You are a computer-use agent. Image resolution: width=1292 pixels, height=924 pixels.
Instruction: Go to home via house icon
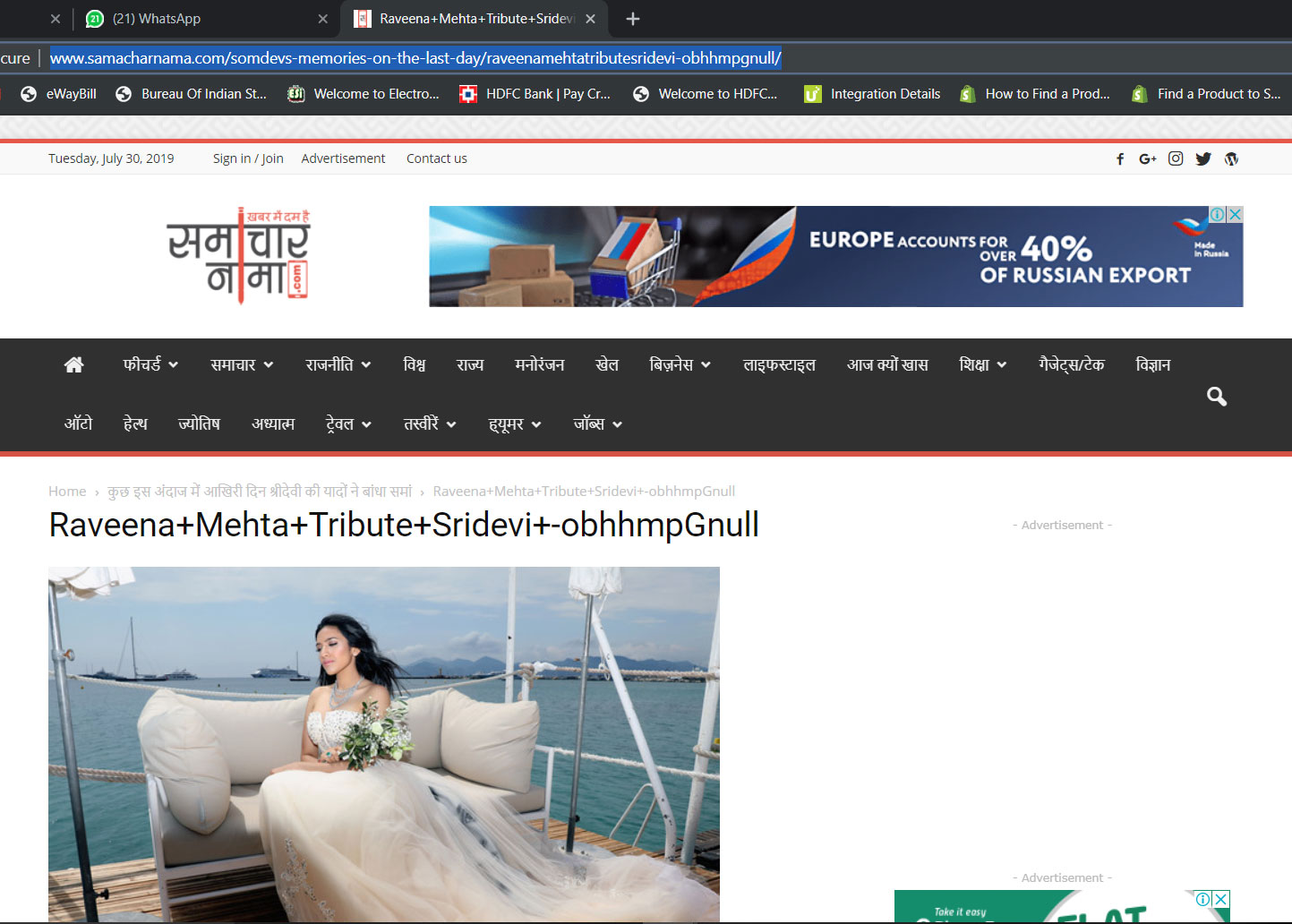(x=74, y=364)
